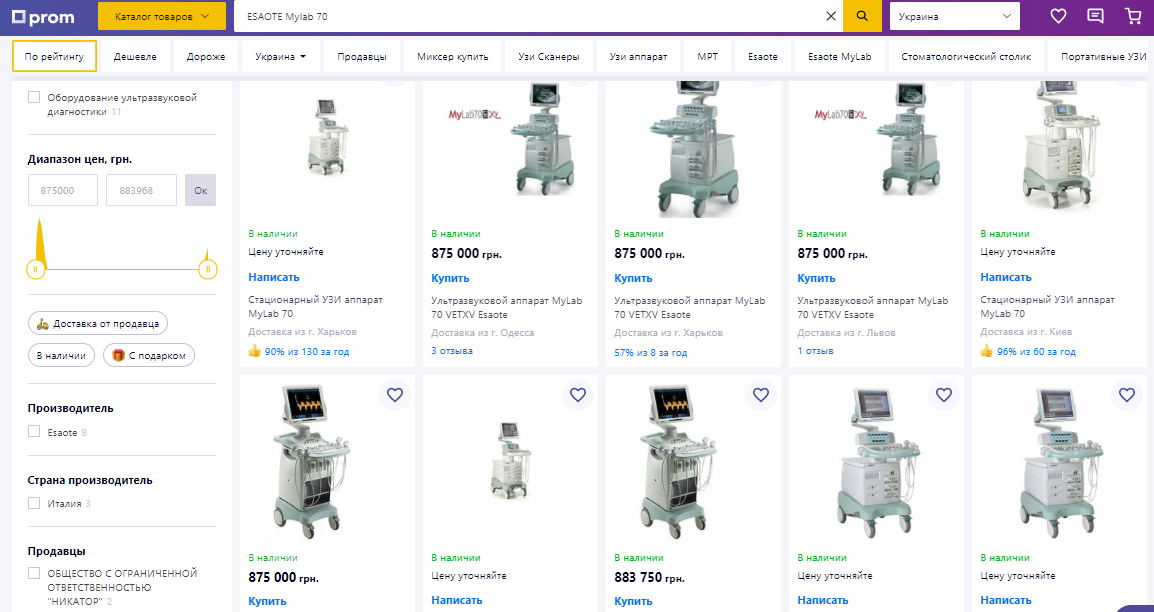Click 'Купить' for the 883 750 грн product
This screenshot has width=1154, height=612.
coord(633,601)
